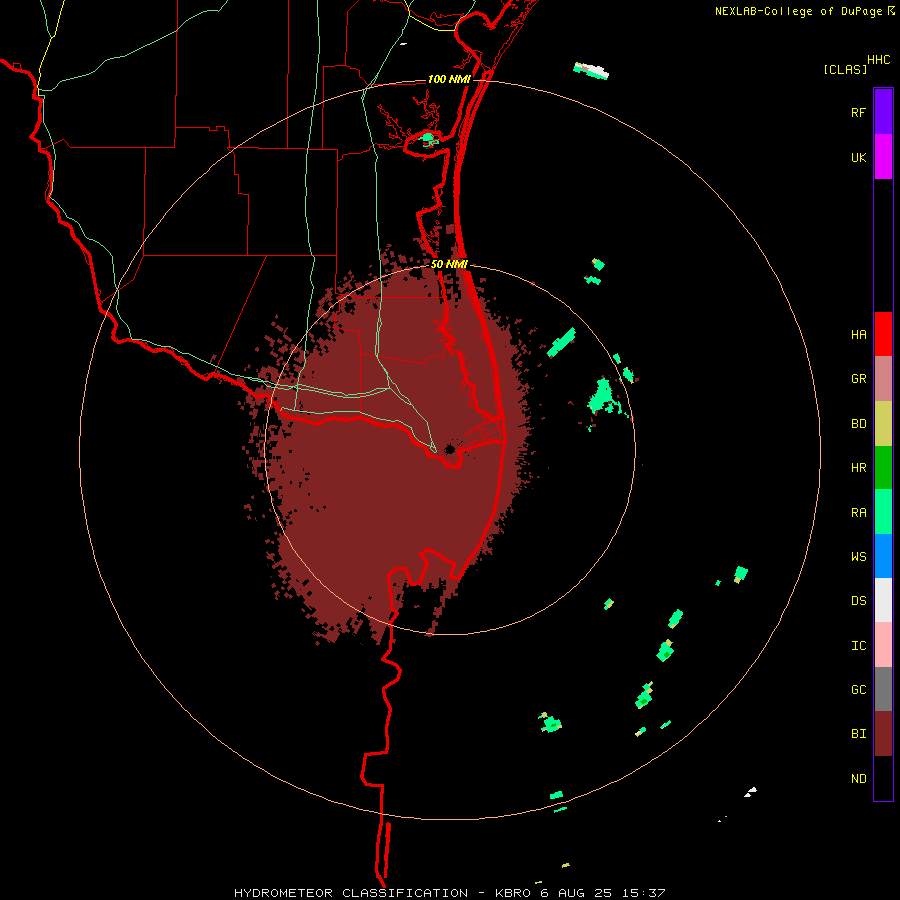The height and width of the screenshot is (900, 900).
Task: Click the 'RF' legend label text
Action: click(858, 113)
